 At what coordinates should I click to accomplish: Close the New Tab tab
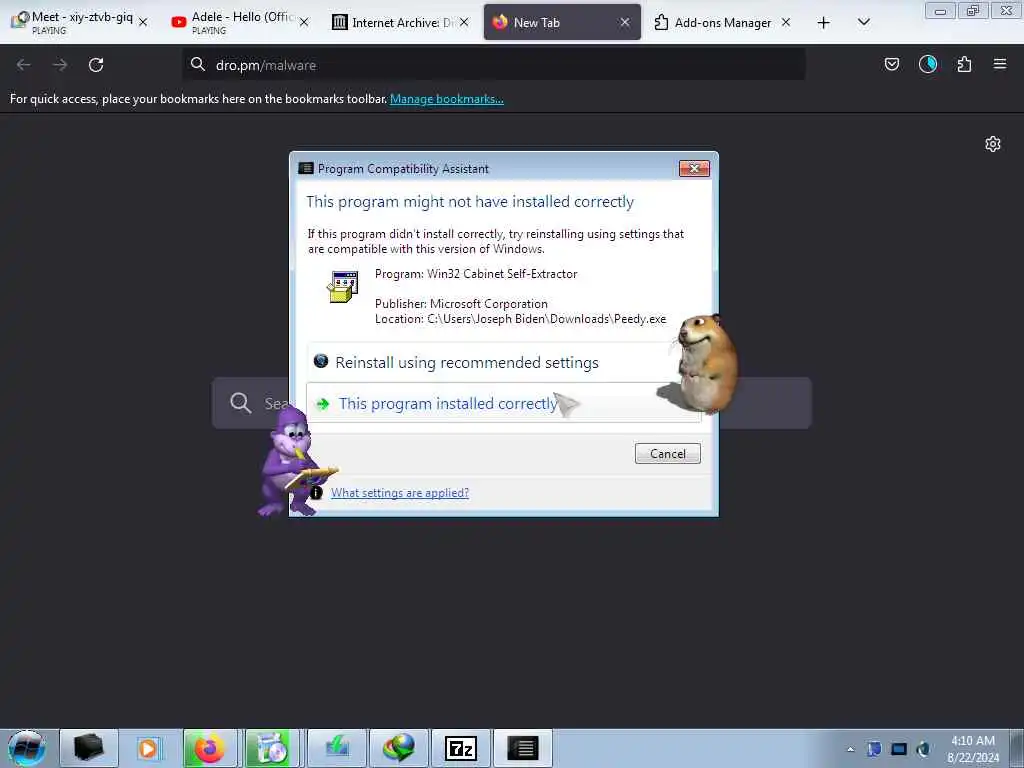coord(625,22)
